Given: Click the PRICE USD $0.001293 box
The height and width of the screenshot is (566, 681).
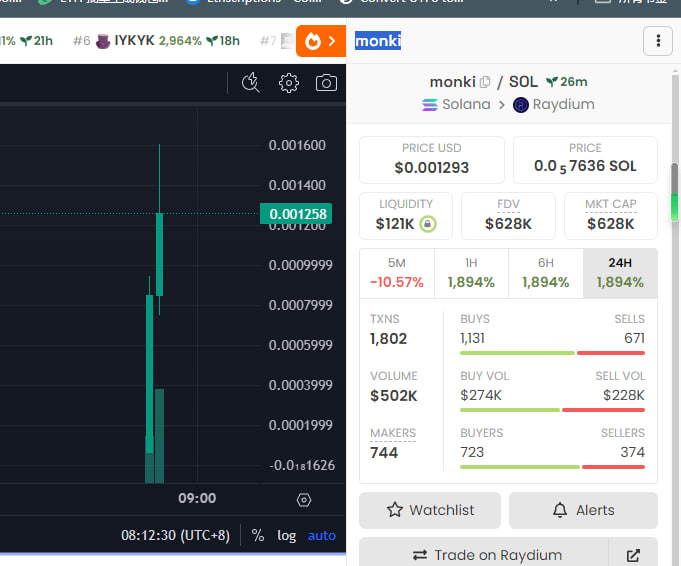Looking at the screenshot, I should (x=432, y=159).
